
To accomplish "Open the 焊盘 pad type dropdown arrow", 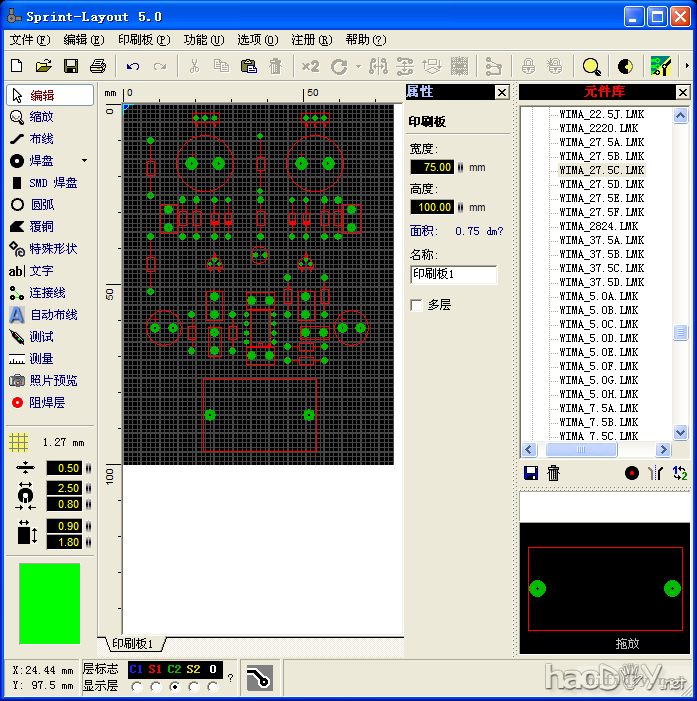I will point(84,161).
